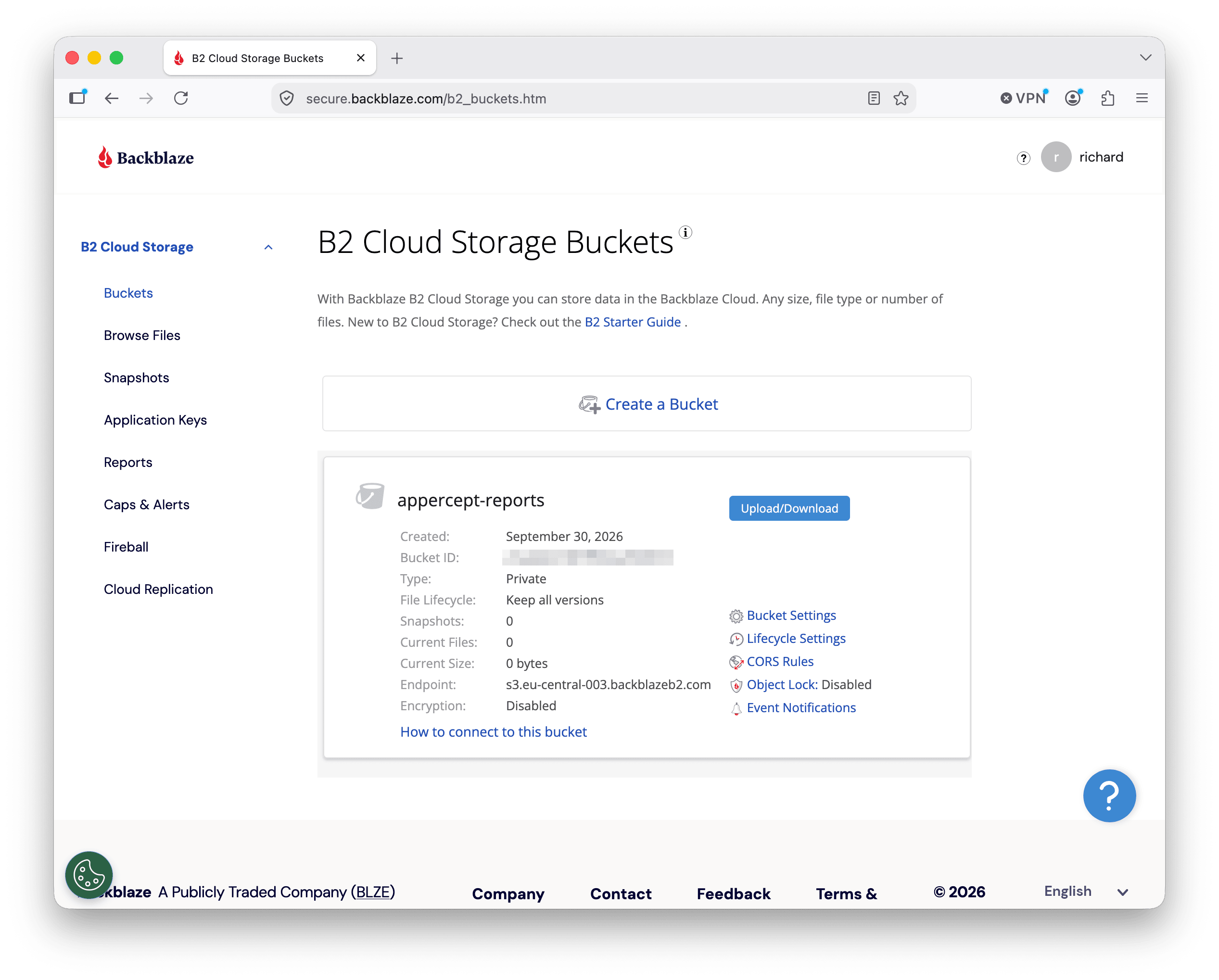Open the Terms & footer link
Viewport: 1219px width, 980px height.
(846, 893)
